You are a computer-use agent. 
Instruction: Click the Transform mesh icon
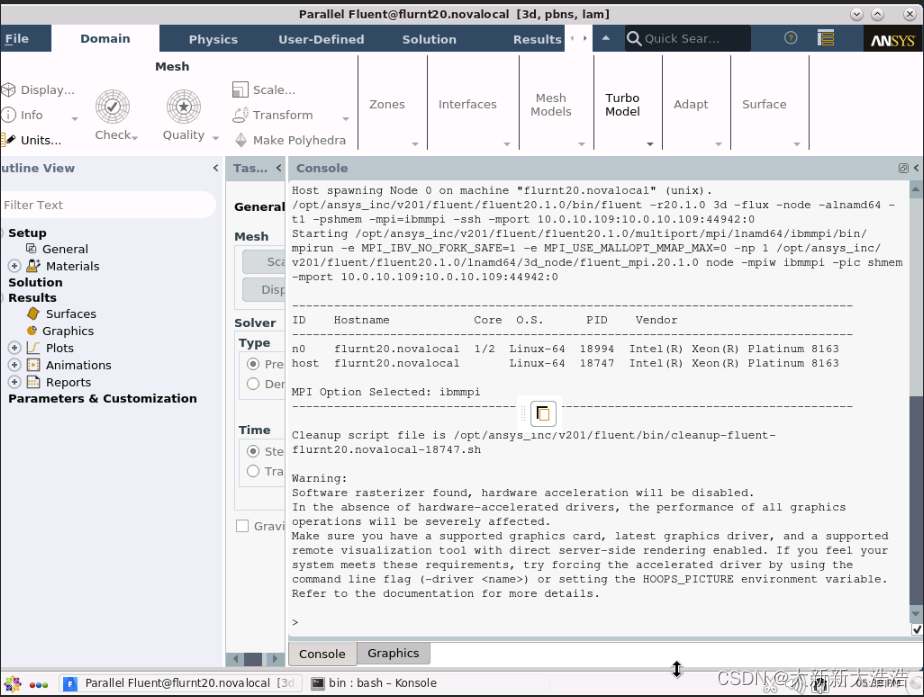coord(241,115)
